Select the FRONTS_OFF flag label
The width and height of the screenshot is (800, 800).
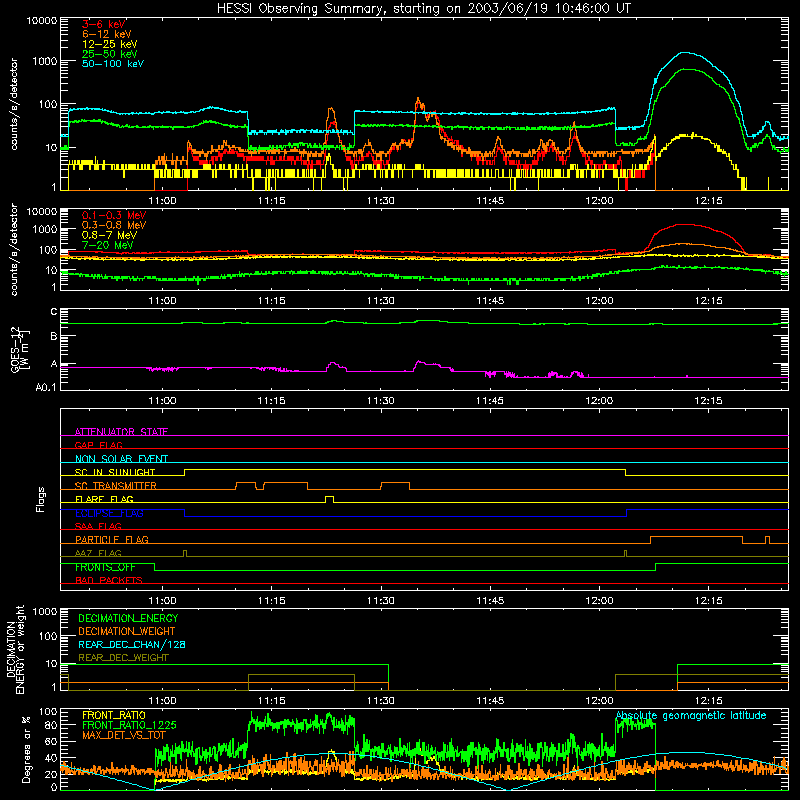pyautogui.click(x=105, y=567)
